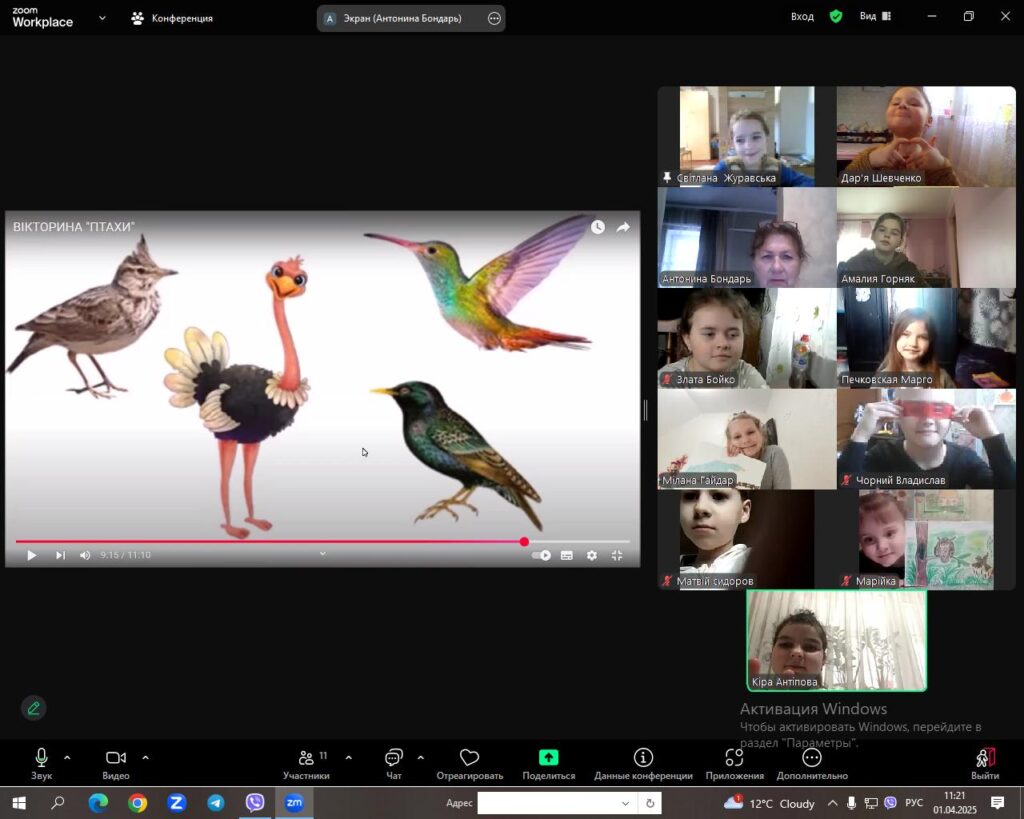
Task: Open the three-dot options on shared screen tab
Action: click(494, 18)
